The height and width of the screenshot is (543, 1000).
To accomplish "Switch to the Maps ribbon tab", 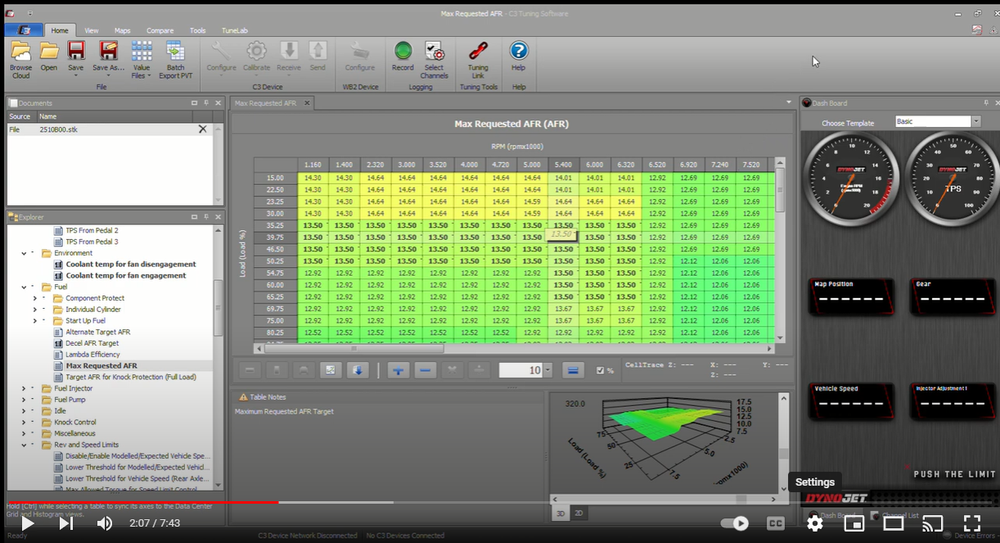I will 122,31.
